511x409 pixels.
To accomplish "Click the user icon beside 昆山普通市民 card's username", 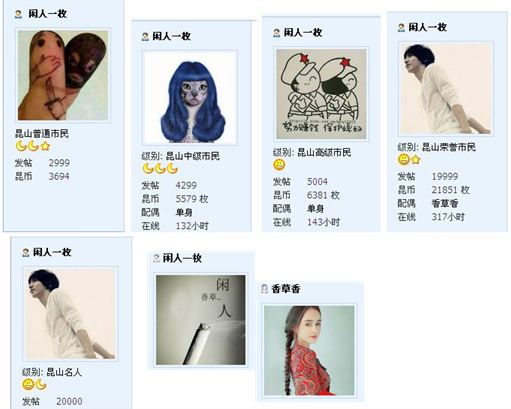I will [x=18, y=14].
